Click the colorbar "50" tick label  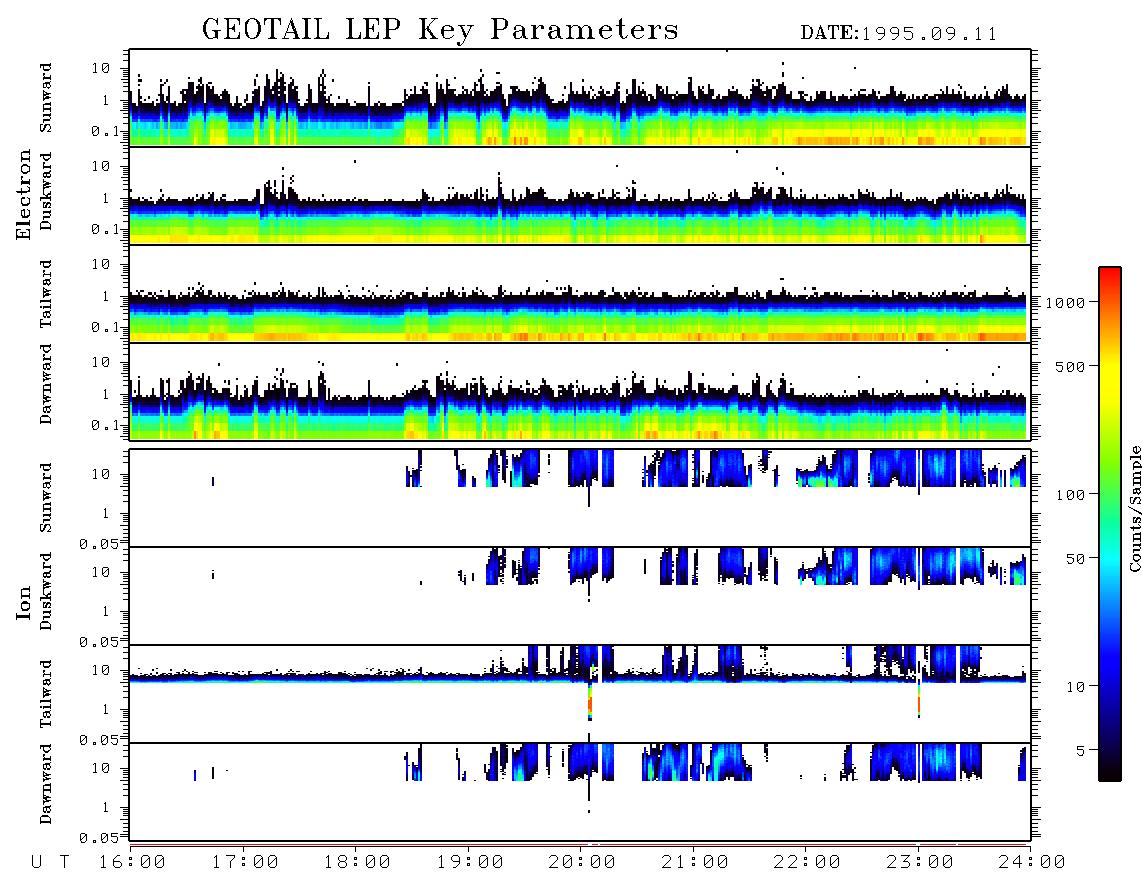point(1075,559)
